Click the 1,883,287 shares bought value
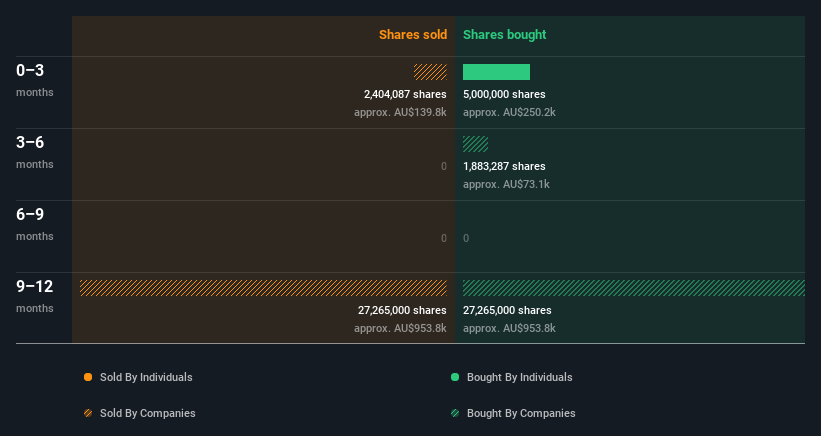 point(504,166)
